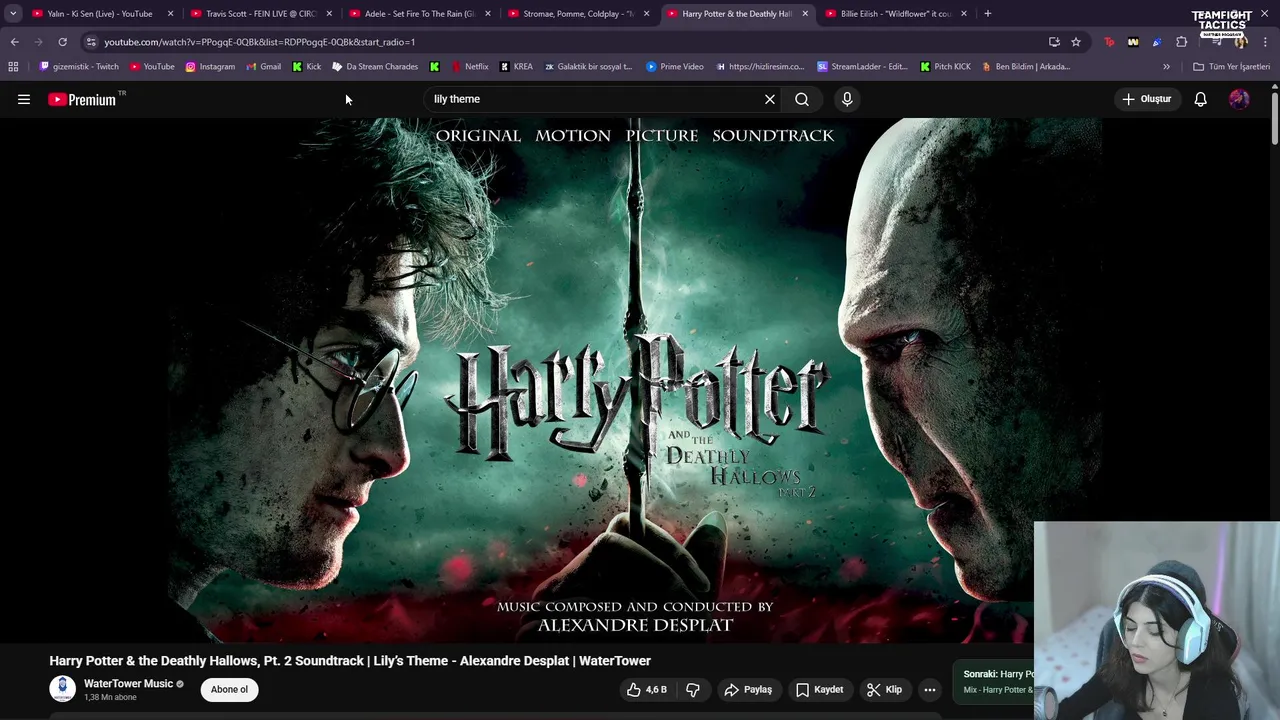
Task: Open the 'Oluştur' create button
Action: tap(1146, 99)
